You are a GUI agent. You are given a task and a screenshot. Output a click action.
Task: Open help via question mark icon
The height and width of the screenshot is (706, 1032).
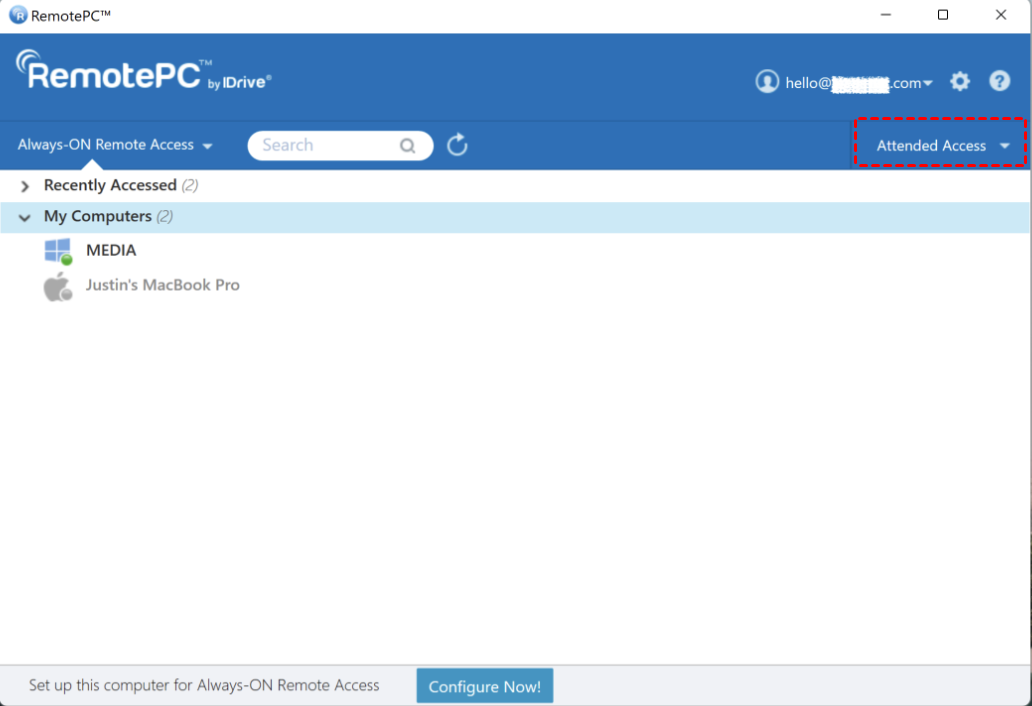999,82
